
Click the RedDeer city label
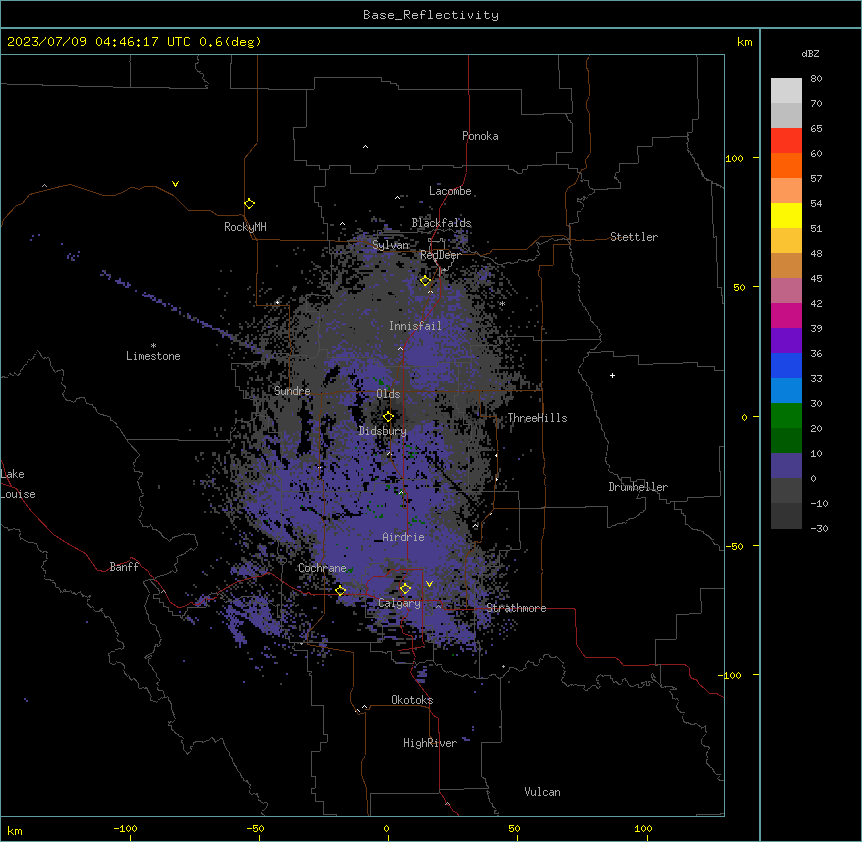tap(440, 256)
